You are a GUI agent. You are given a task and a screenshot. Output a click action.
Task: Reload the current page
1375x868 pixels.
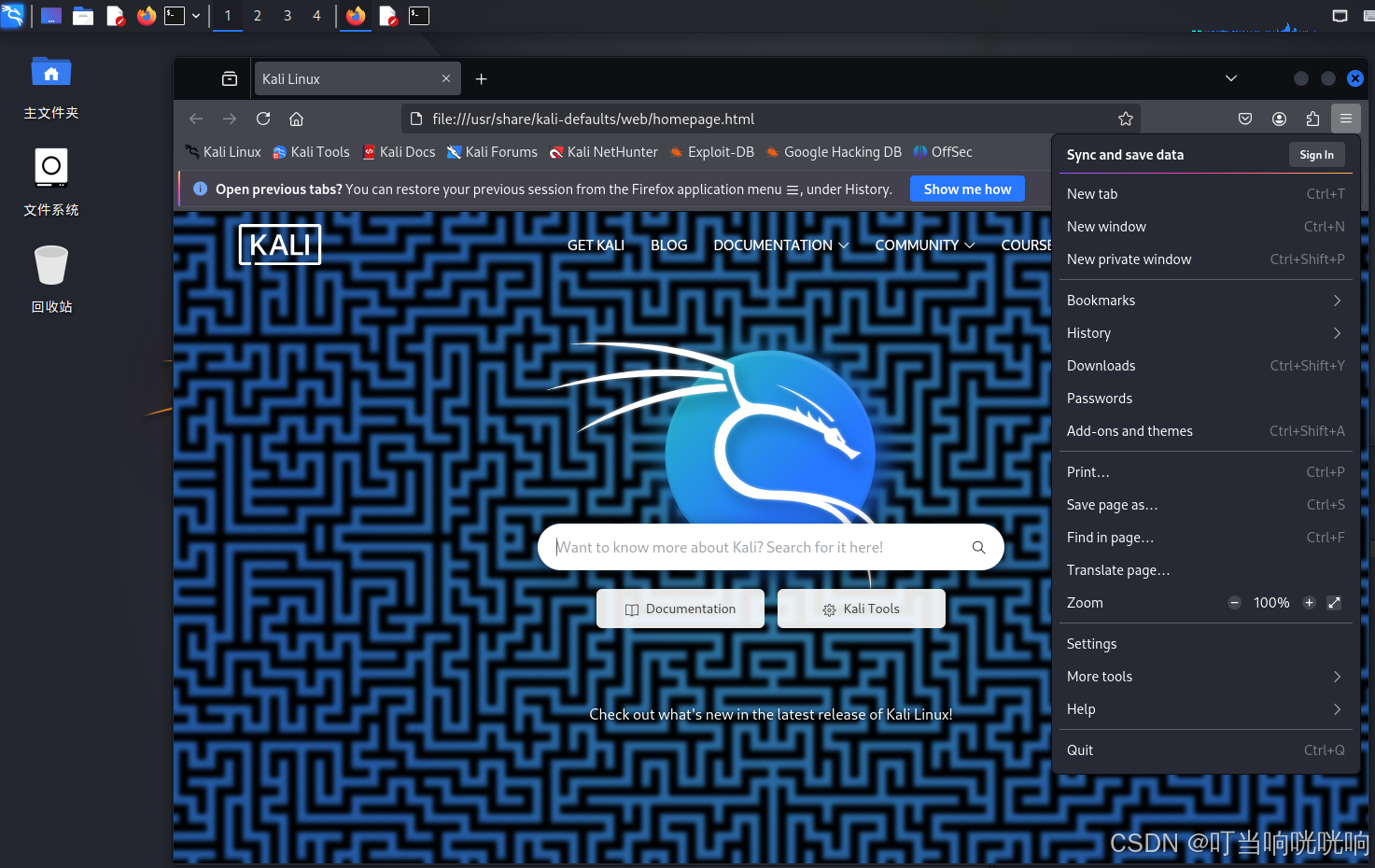(263, 119)
